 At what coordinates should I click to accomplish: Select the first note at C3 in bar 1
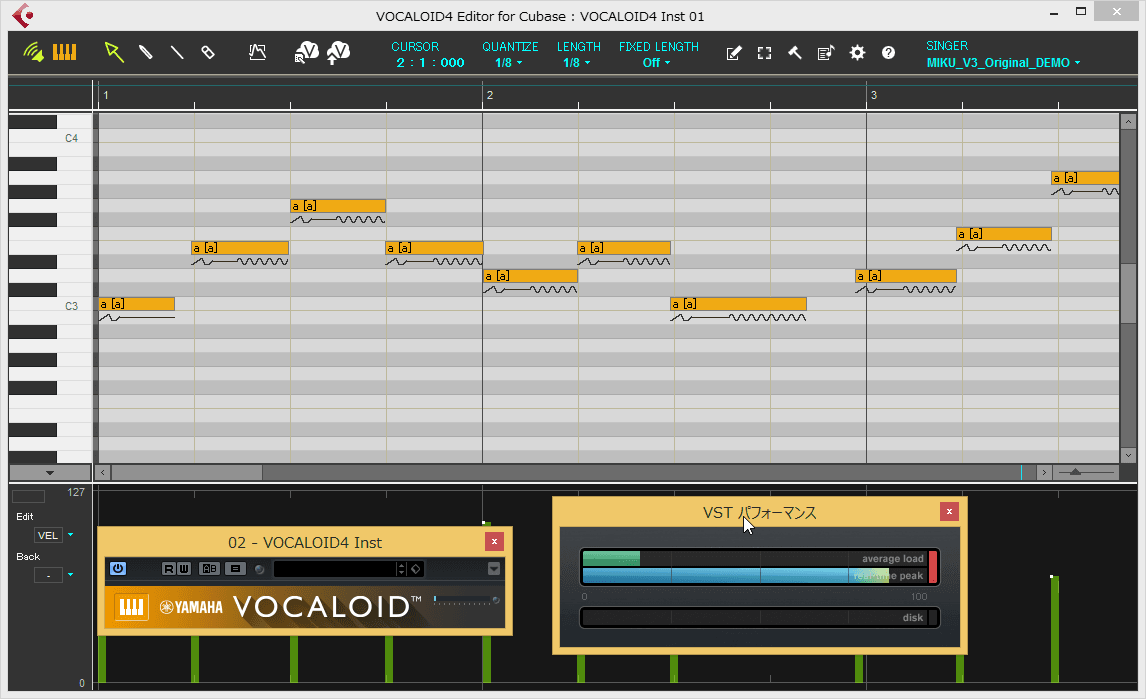coord(137,303)
